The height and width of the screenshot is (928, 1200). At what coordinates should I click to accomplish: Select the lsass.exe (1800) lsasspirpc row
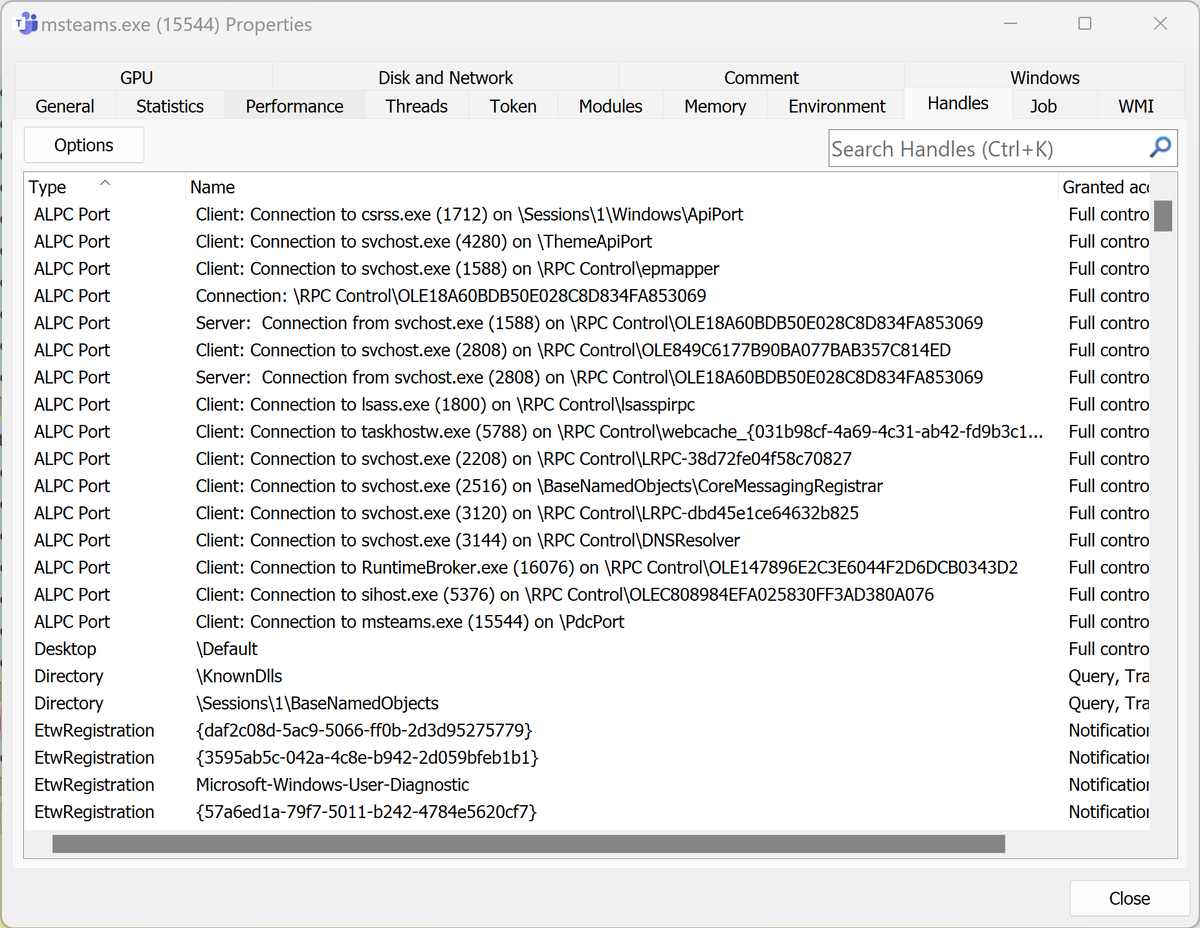click(x=587, y=404)
